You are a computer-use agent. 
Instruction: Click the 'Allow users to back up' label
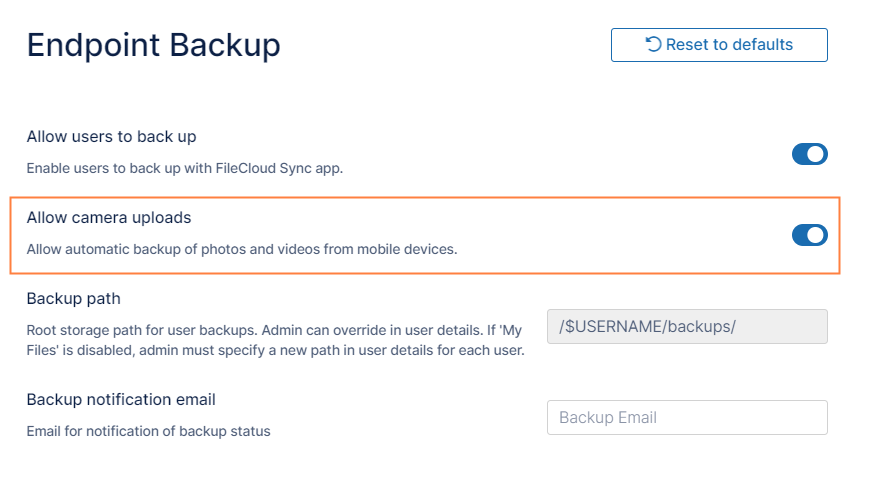(111, 136)
